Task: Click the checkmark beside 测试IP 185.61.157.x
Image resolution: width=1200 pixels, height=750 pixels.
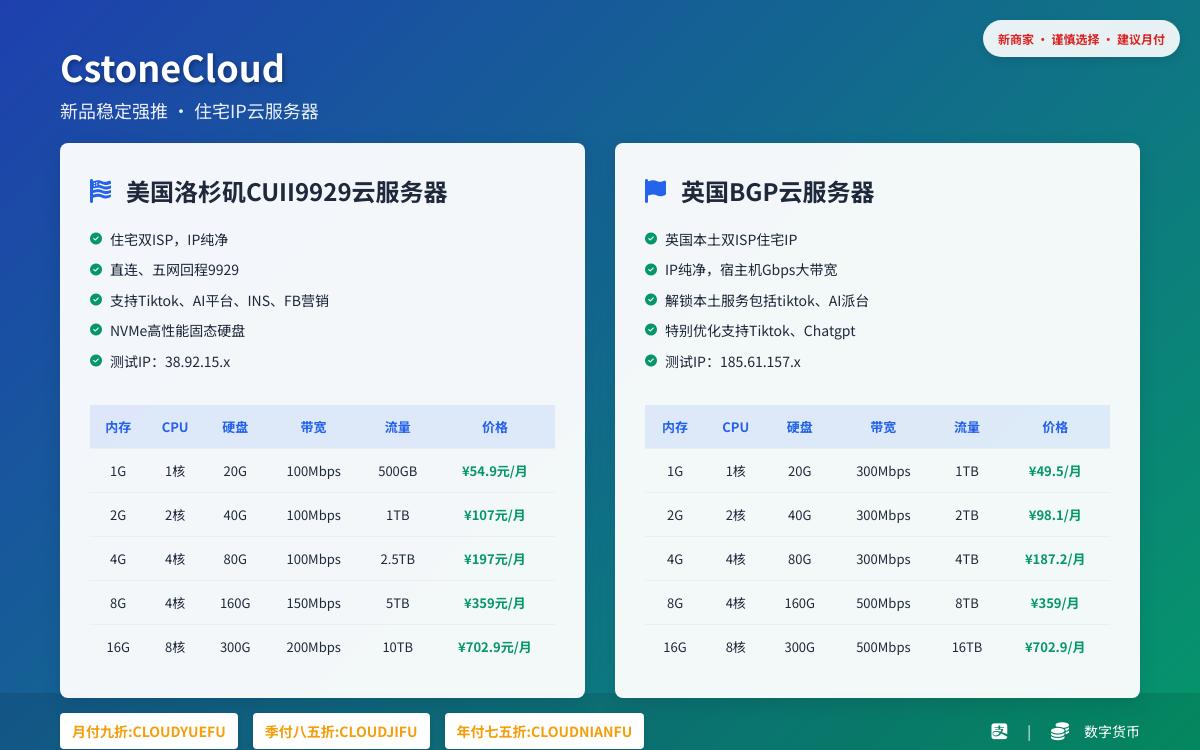Action: [650, 362]
